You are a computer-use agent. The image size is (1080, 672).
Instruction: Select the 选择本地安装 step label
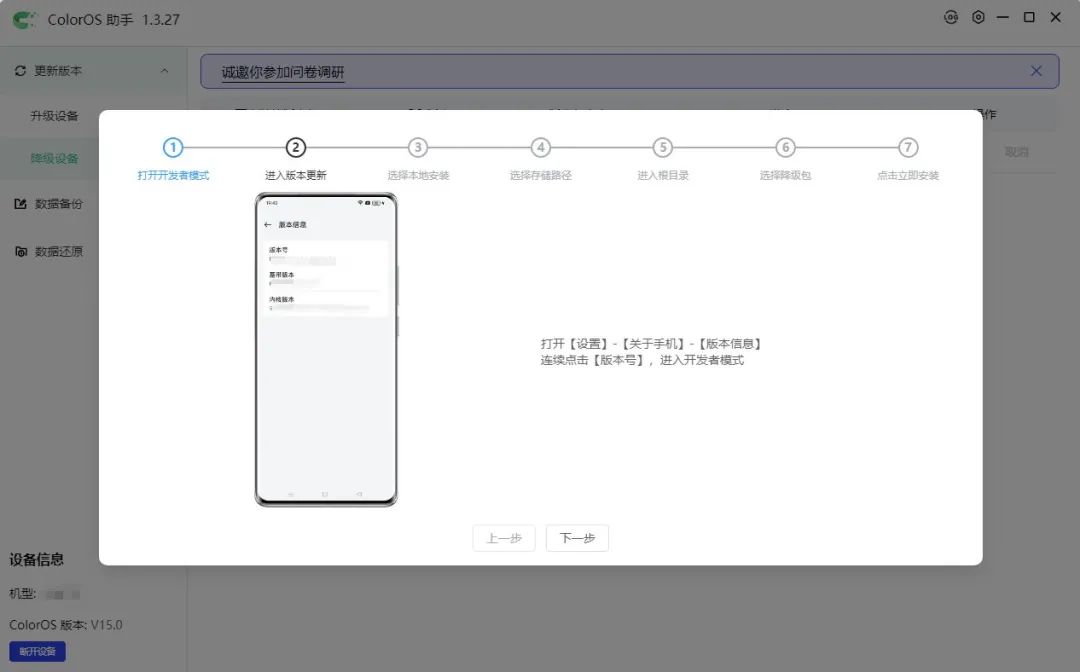pyautogui.click(x=418, y=176)
